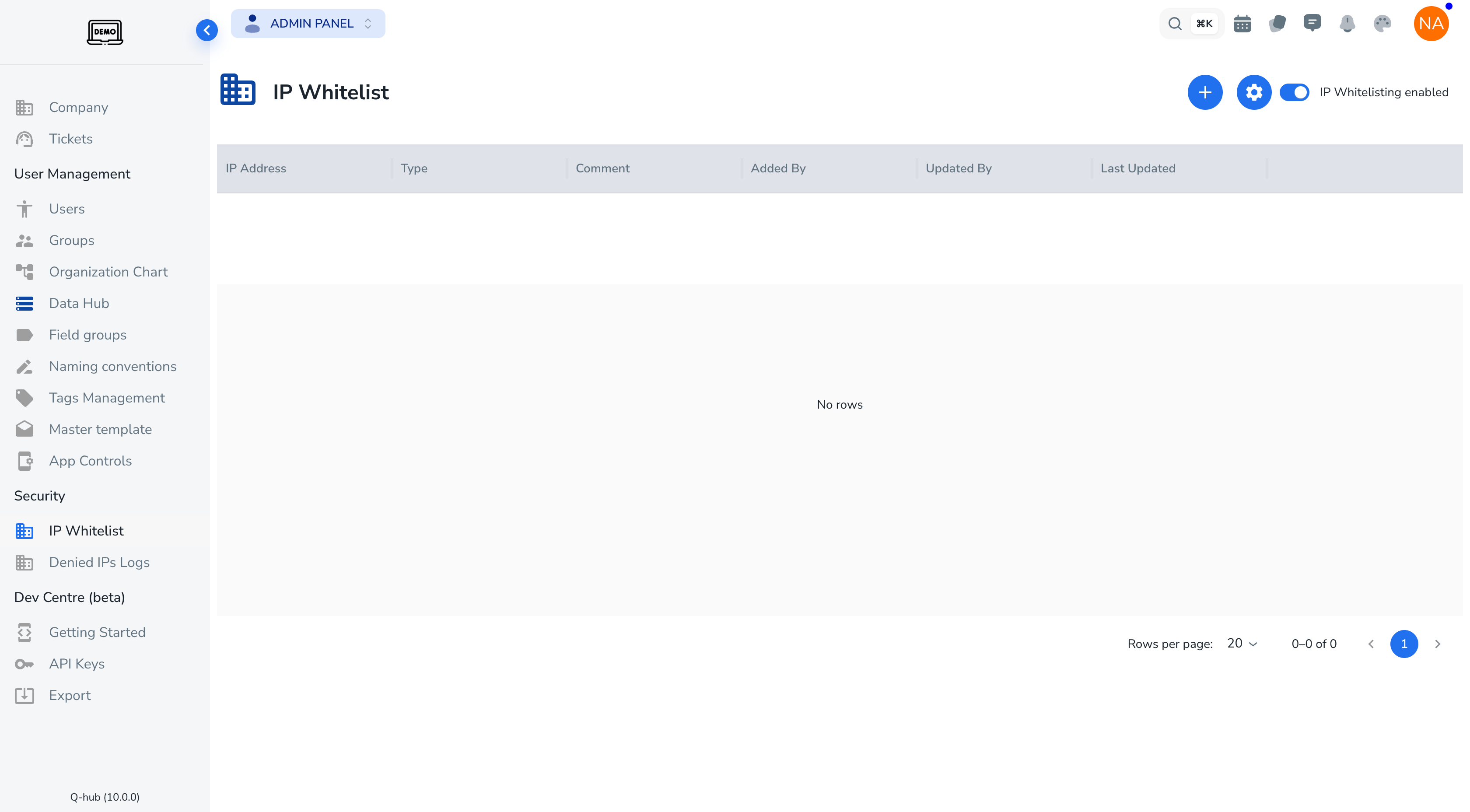Viewport: 1470px width, 812px height.
Task: Collapse the sidebar with the arrow button
Action: [x=206, y=30]
